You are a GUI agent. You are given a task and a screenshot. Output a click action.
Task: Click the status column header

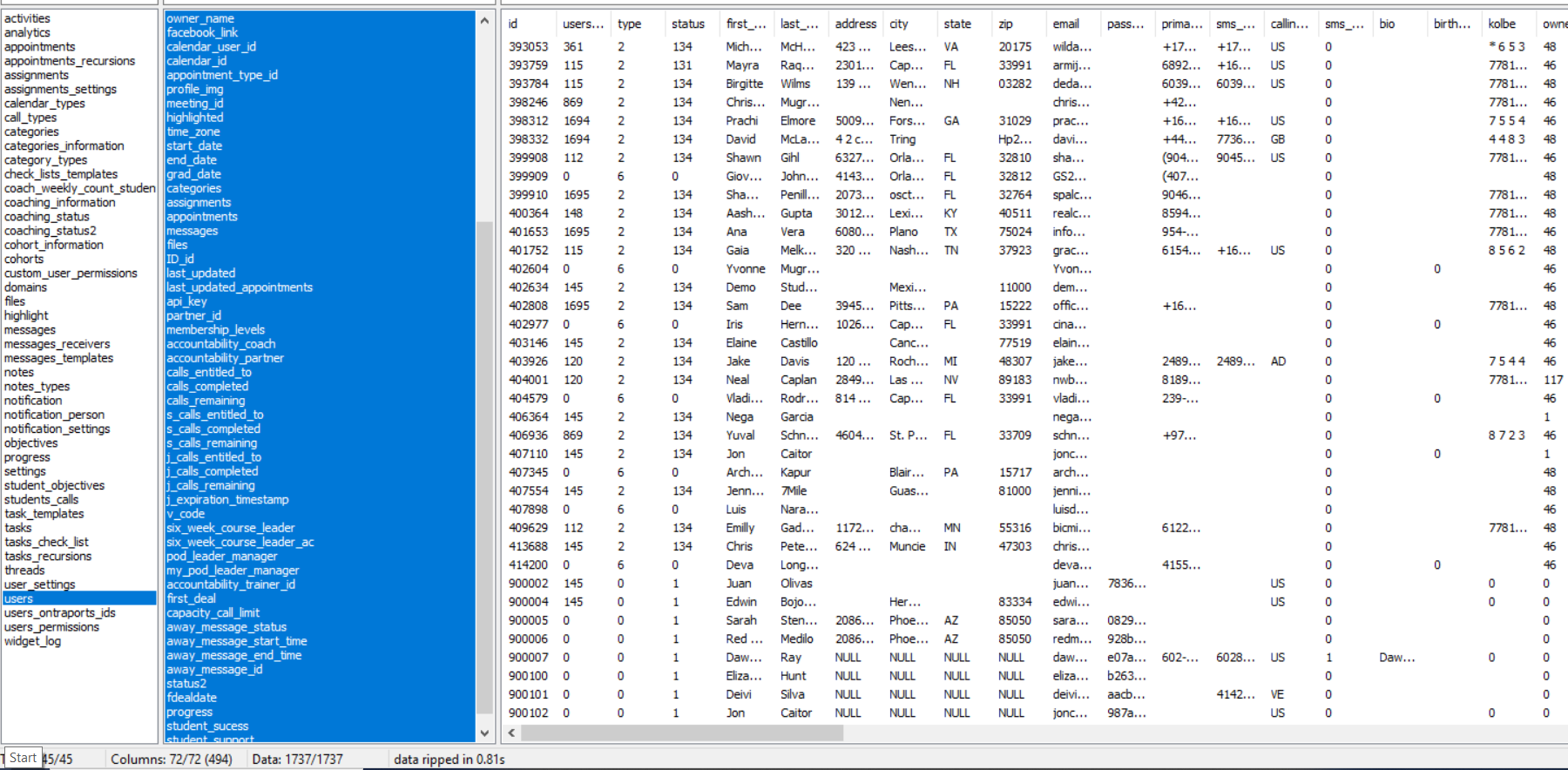(687, 24)
